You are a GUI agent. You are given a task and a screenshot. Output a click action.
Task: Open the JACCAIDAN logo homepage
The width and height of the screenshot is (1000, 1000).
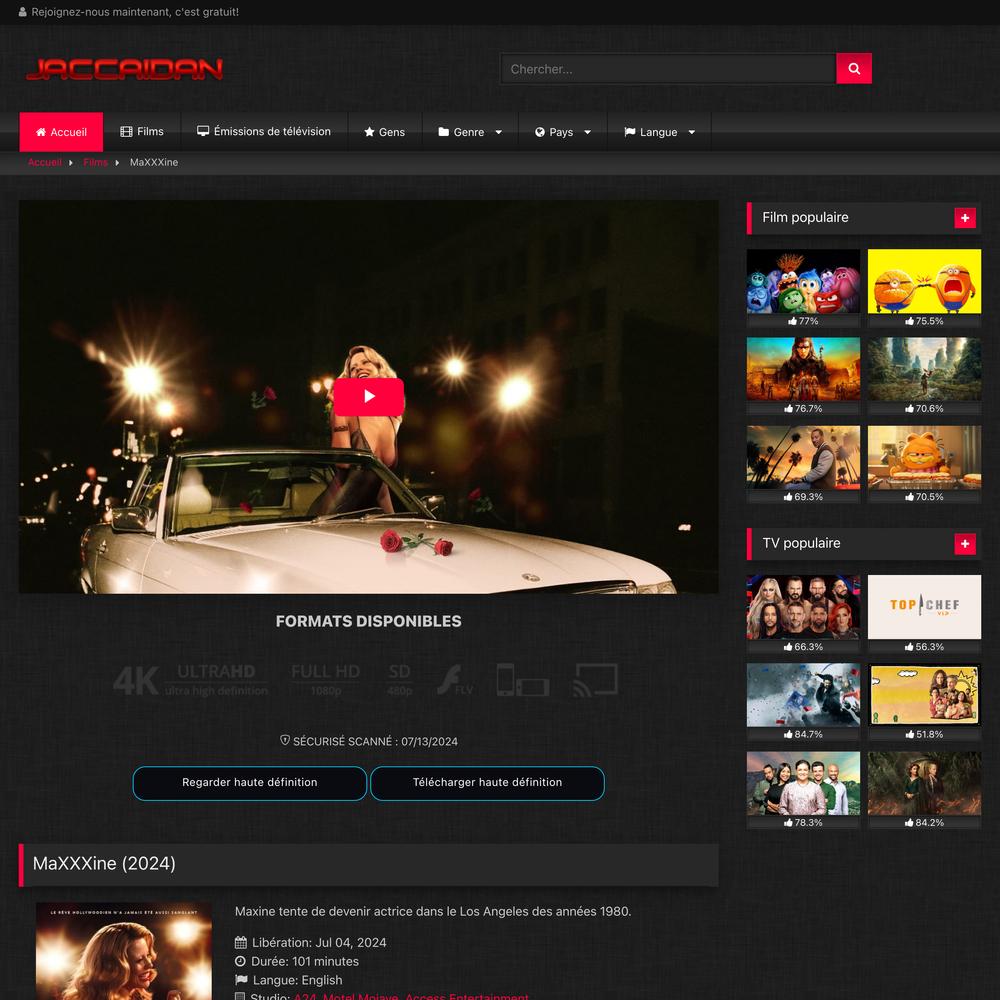124,69
